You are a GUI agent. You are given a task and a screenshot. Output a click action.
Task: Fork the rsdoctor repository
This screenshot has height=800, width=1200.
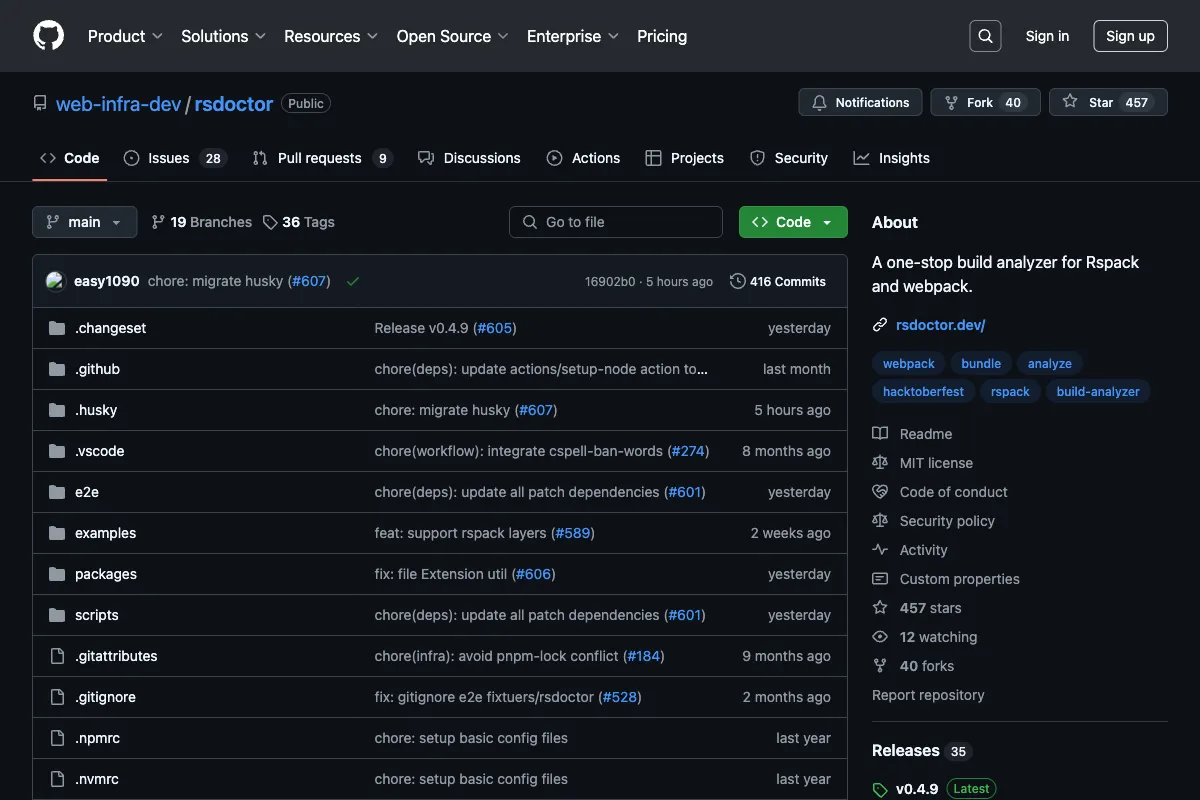click(x=985, y=102)
